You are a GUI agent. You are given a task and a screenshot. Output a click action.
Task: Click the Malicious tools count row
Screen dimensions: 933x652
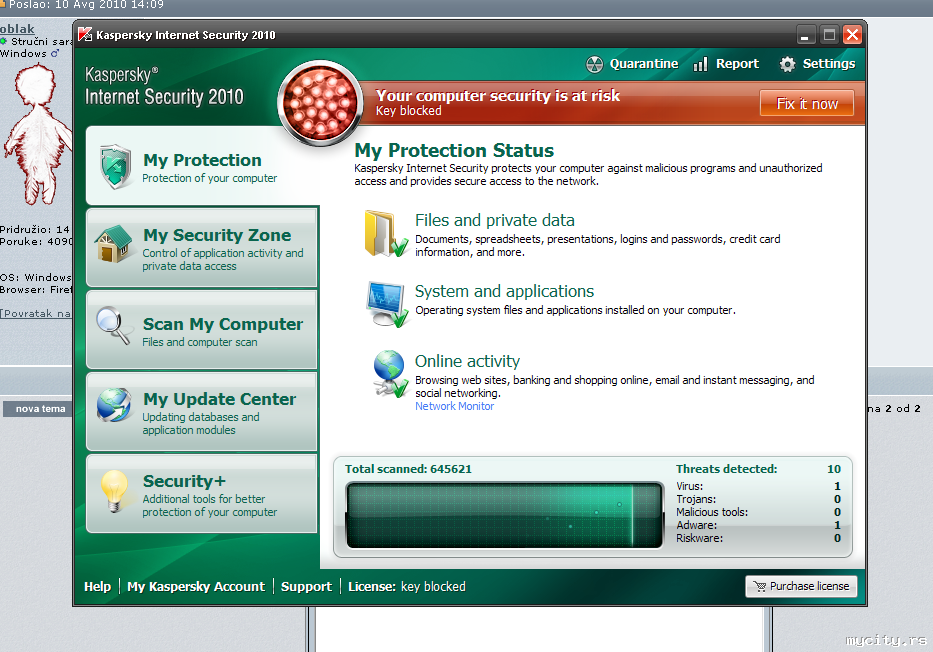click(758, 512)
